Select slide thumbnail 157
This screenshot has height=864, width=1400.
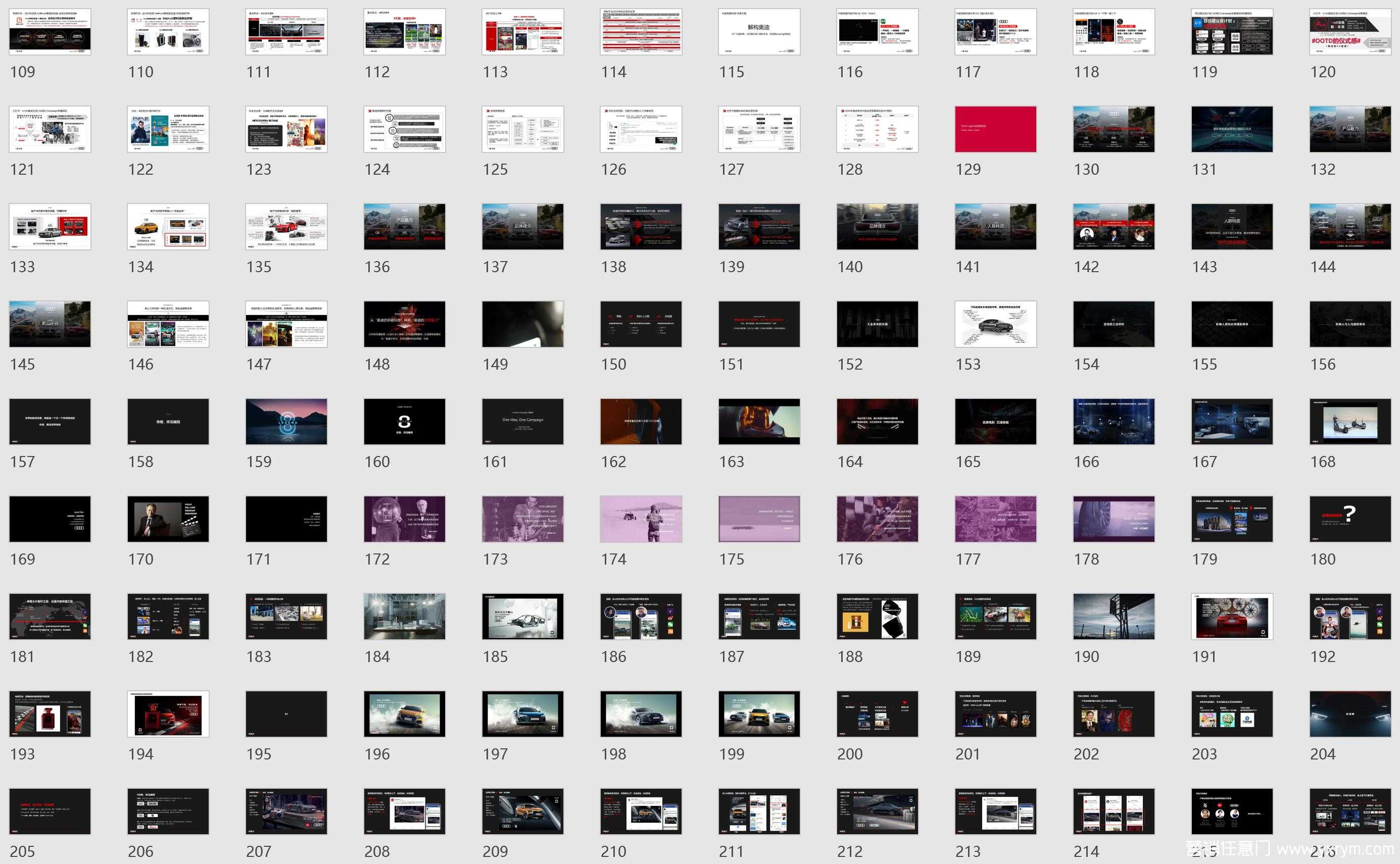click(x=50, y=422)
